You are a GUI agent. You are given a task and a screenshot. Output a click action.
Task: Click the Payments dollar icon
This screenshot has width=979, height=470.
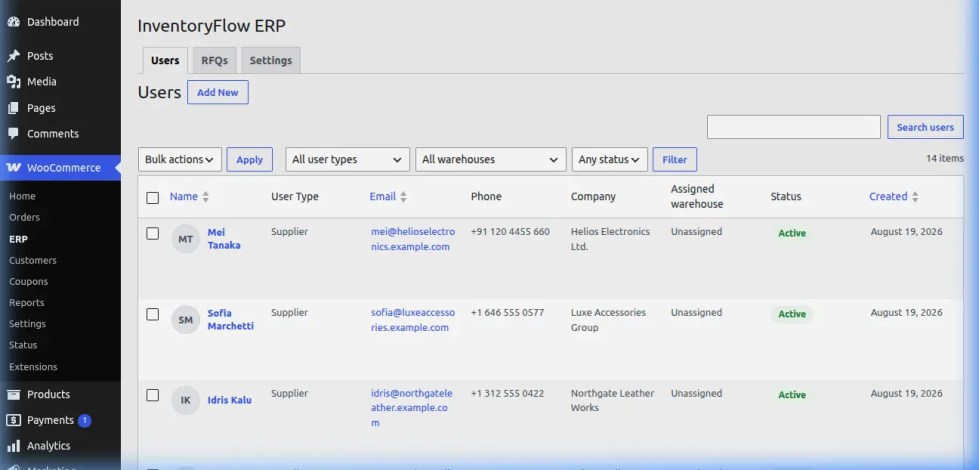click(14, 420)
